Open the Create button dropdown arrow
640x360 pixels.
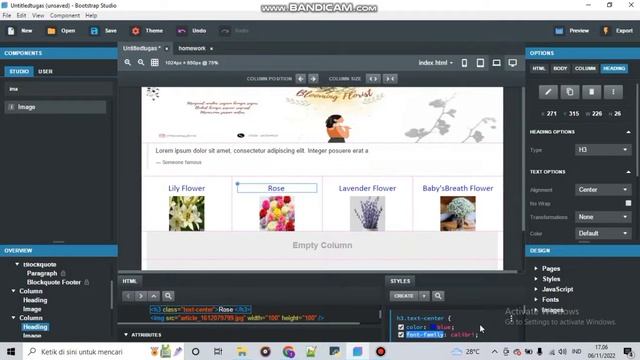(424, 296)
